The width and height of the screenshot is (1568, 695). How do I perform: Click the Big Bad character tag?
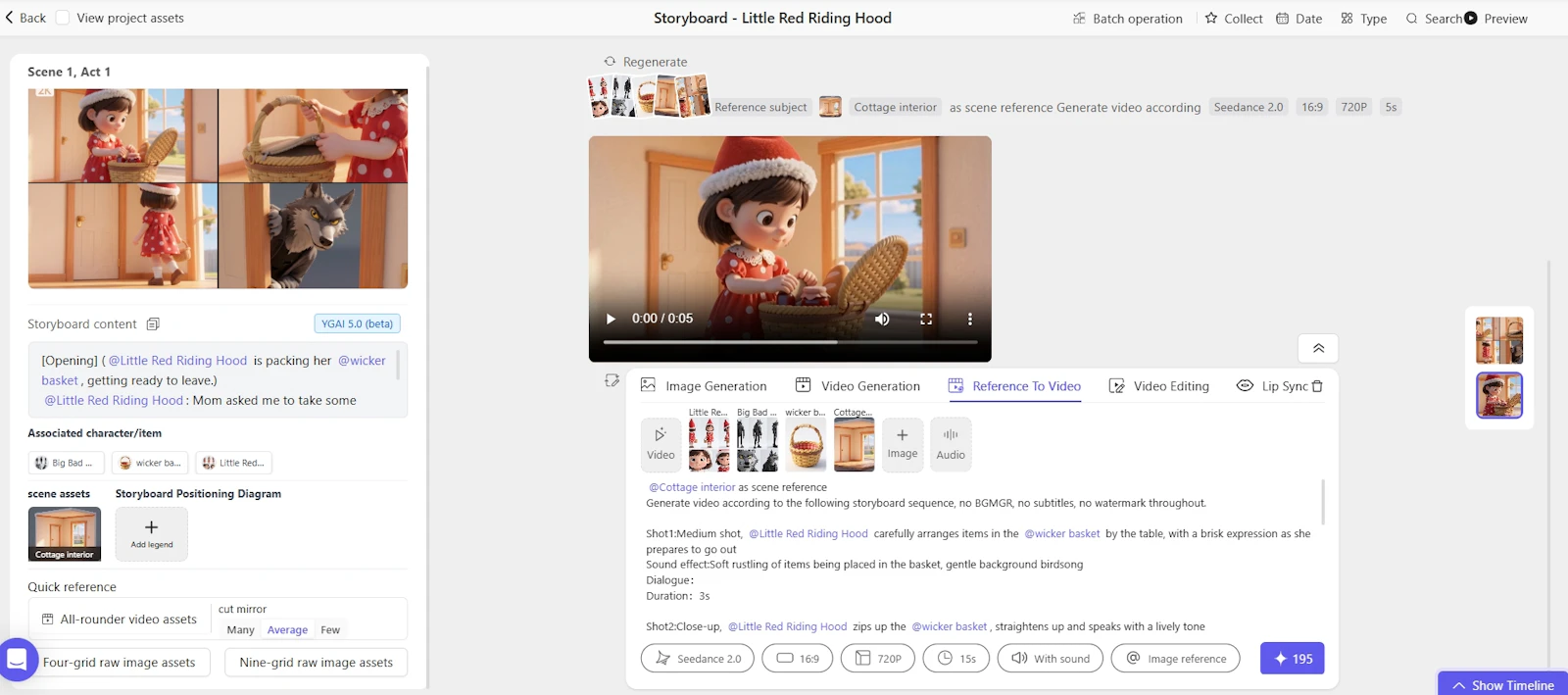(x=66, y=463)
